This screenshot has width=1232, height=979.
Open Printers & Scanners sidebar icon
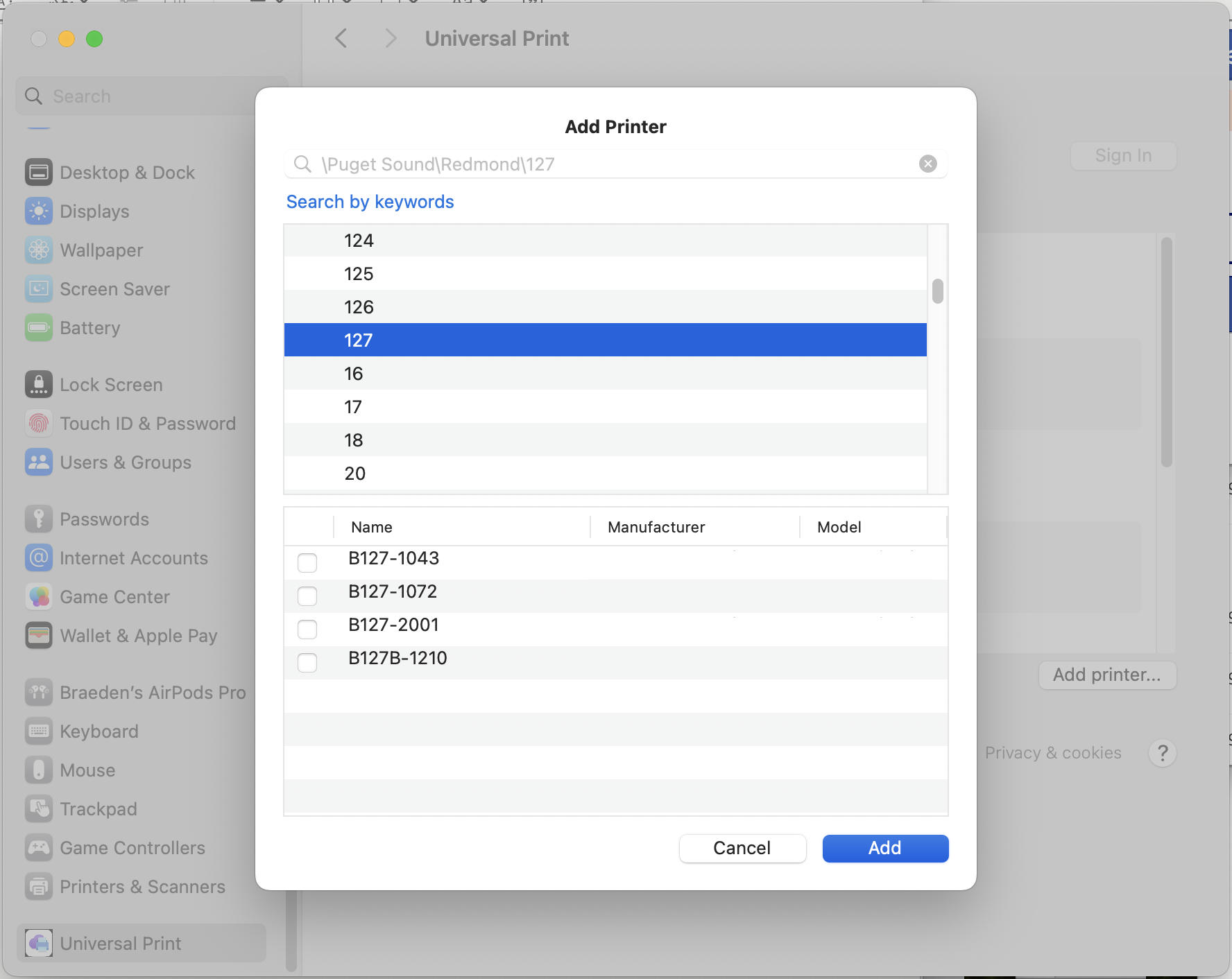click(x=39, y=886)
